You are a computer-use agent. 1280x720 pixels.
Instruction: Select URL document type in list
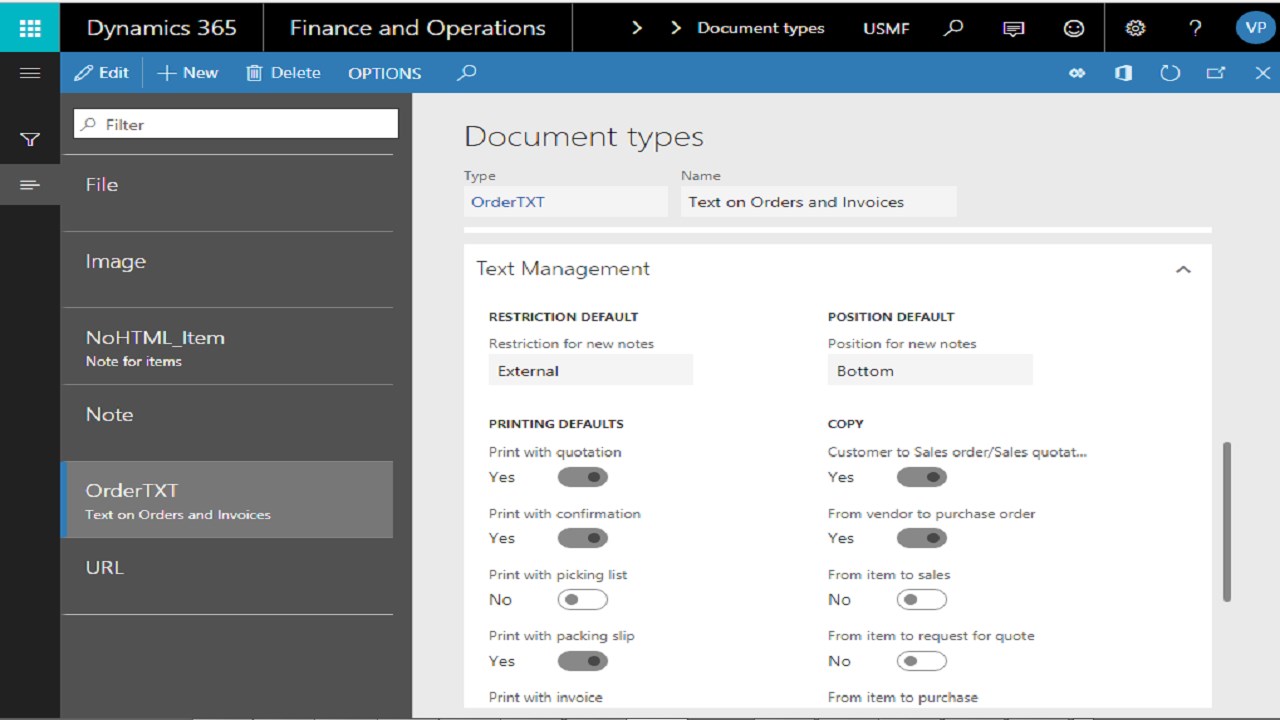pos(228,576)
